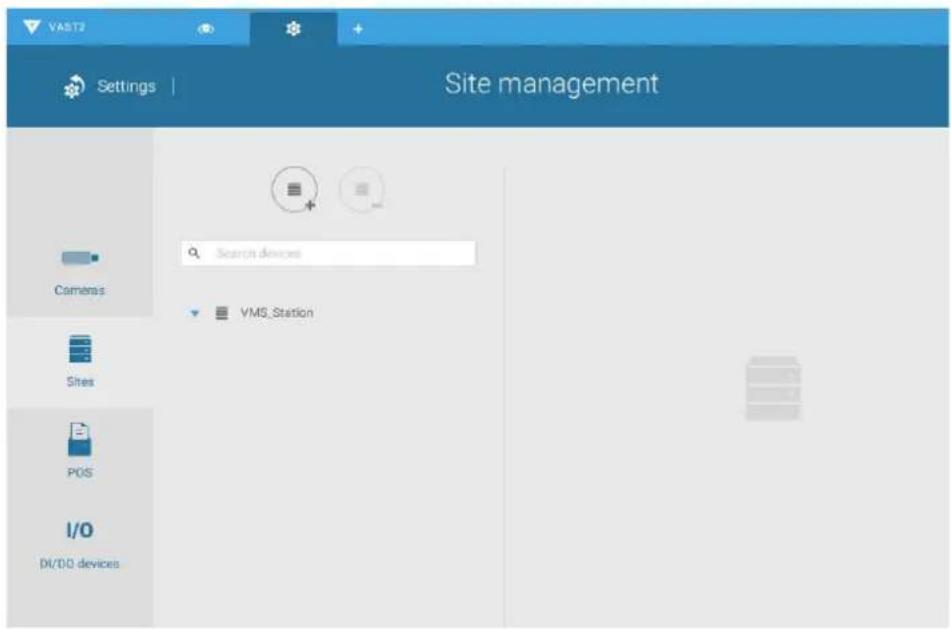Select VMS_Station in the site list
This screenshot has height=629, width=951.
(277, 313)
